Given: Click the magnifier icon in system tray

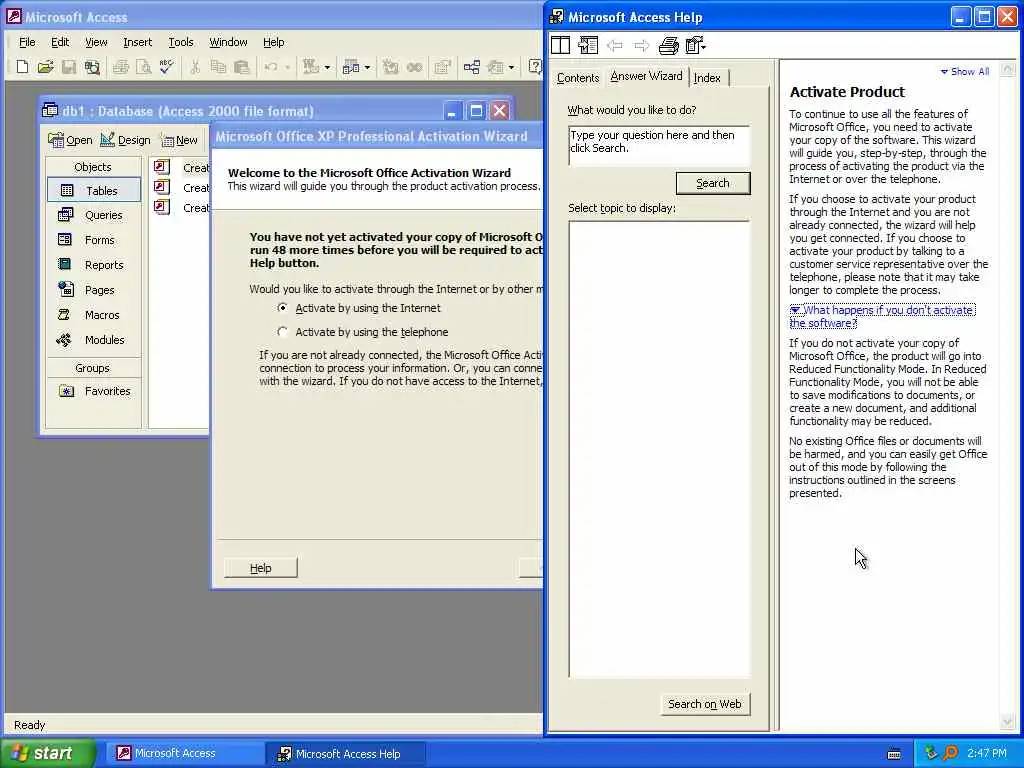Looking at the screenshot, I should (950, 753).
